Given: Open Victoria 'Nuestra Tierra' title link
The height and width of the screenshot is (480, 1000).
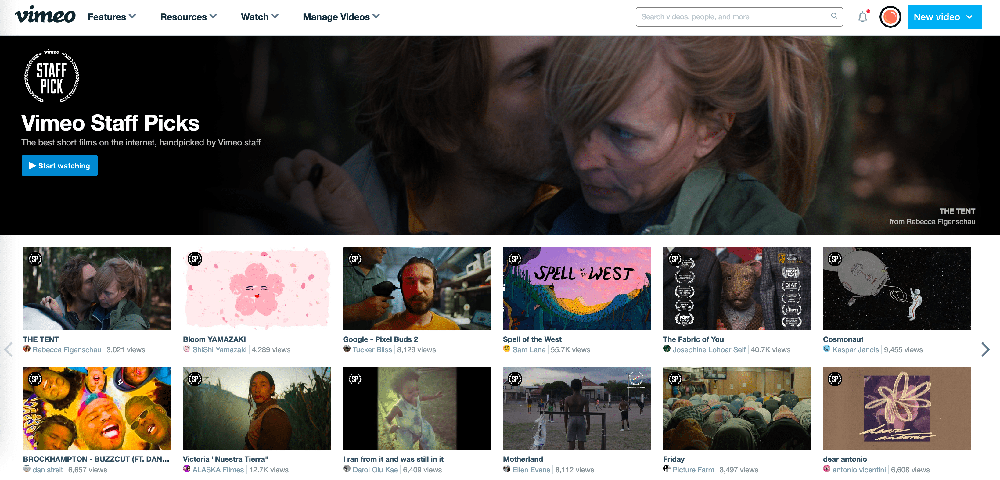Looking at the screenshot, I should 226,459.
